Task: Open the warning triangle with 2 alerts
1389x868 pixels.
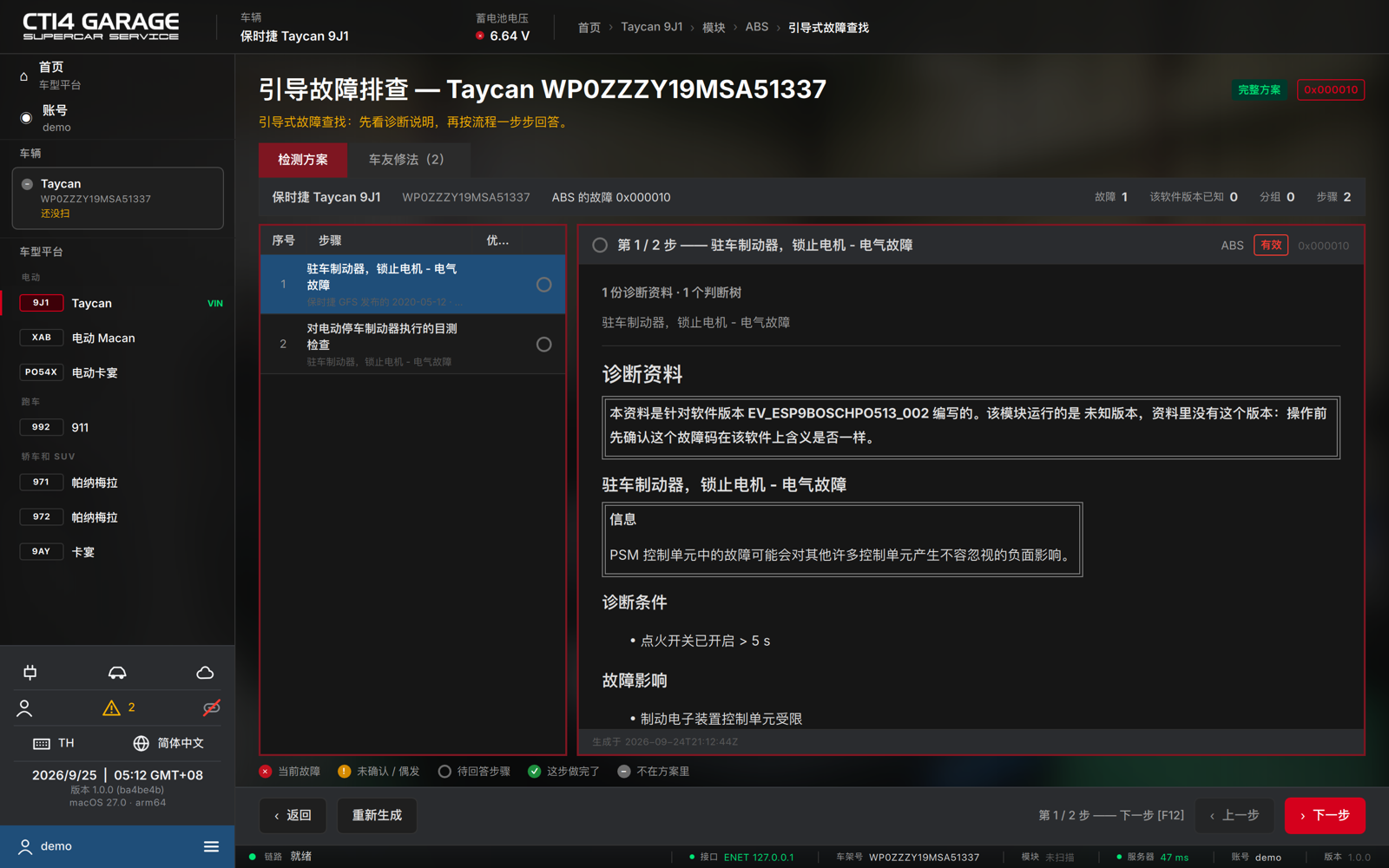Action: (119, 707)
